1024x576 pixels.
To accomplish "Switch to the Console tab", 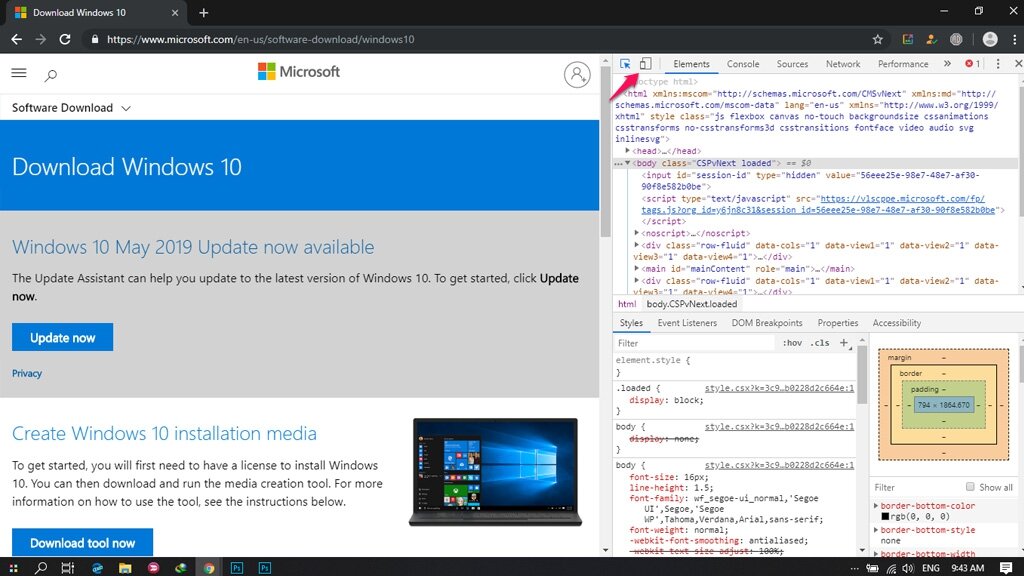I will pyautogui.click(x=743, y=64).
